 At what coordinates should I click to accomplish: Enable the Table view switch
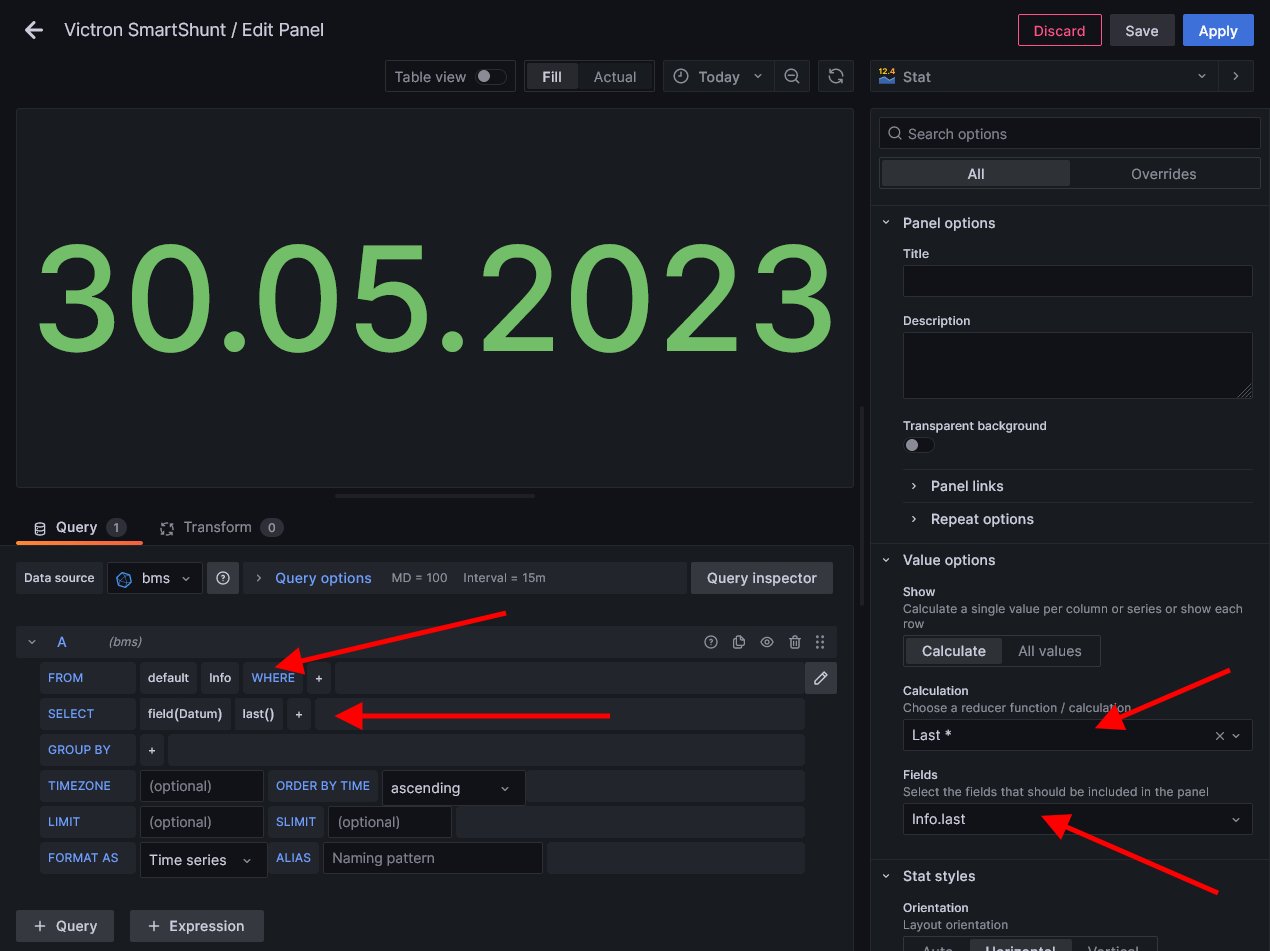point(490,77)
